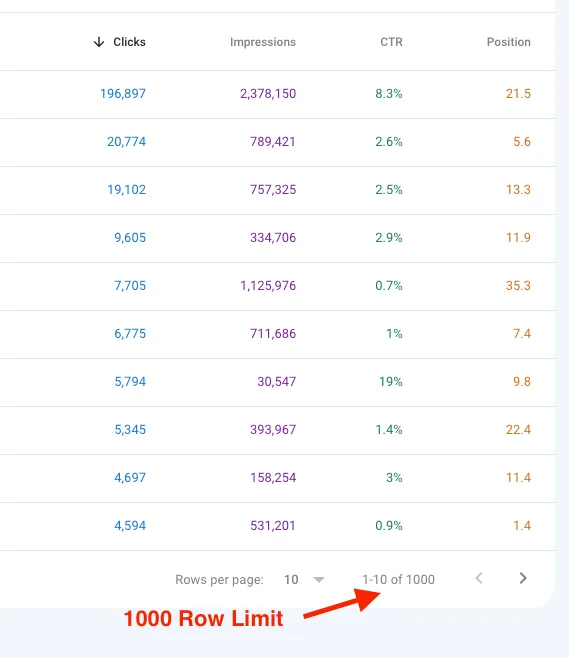
Task: Sort table by Position column header
Action: point(509,42)
